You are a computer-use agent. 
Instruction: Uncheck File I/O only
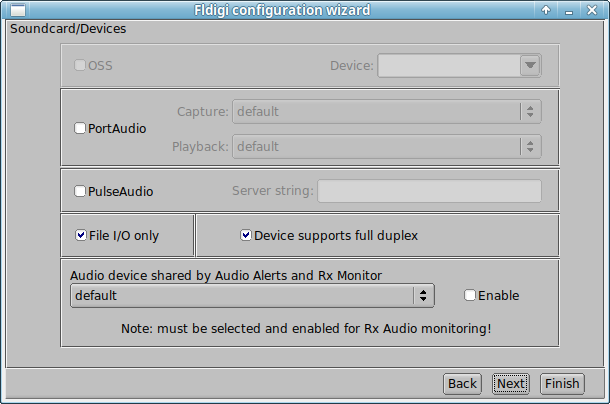click(81, 235)
